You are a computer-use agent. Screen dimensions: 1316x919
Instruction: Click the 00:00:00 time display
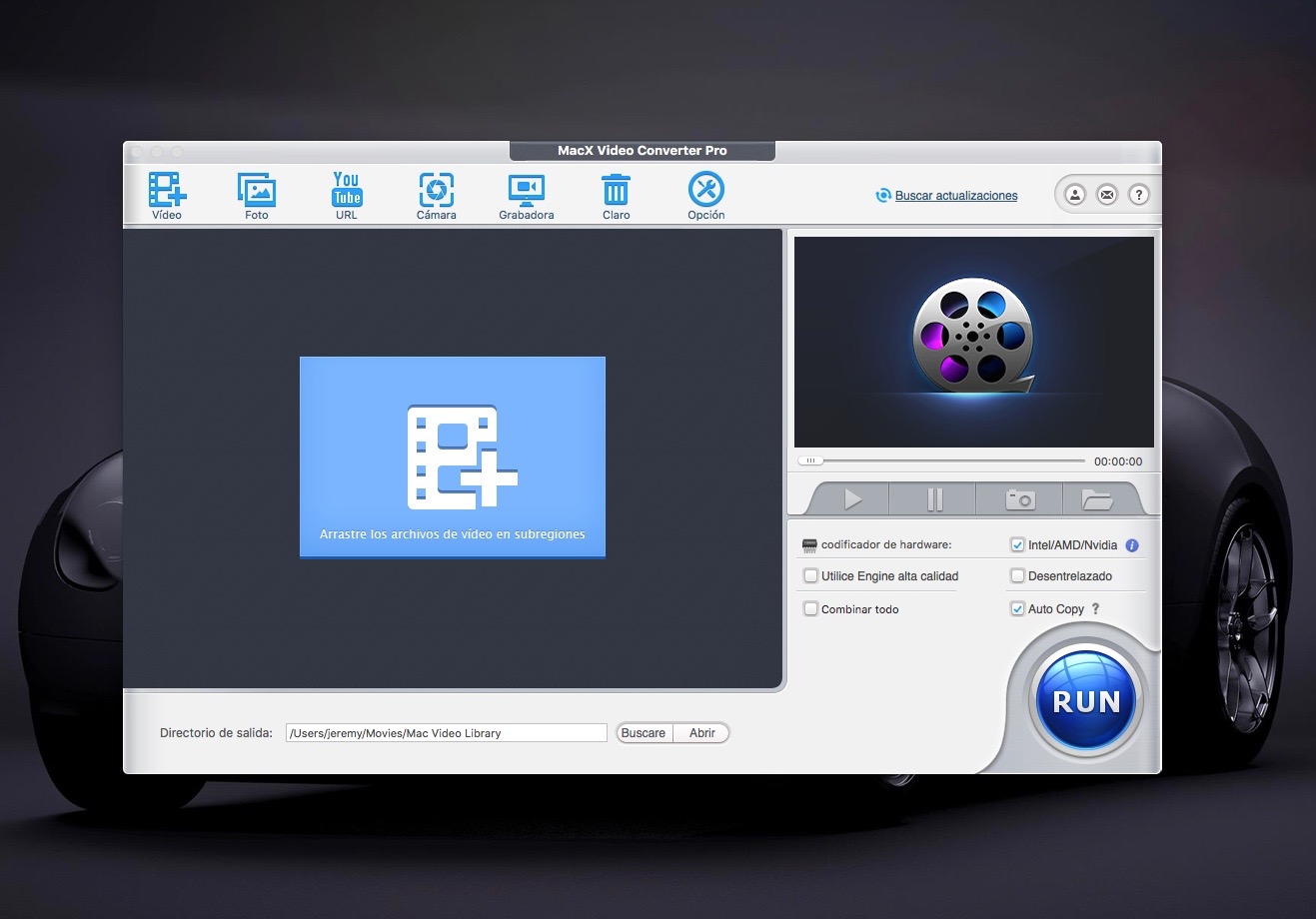click(1118, 461)
